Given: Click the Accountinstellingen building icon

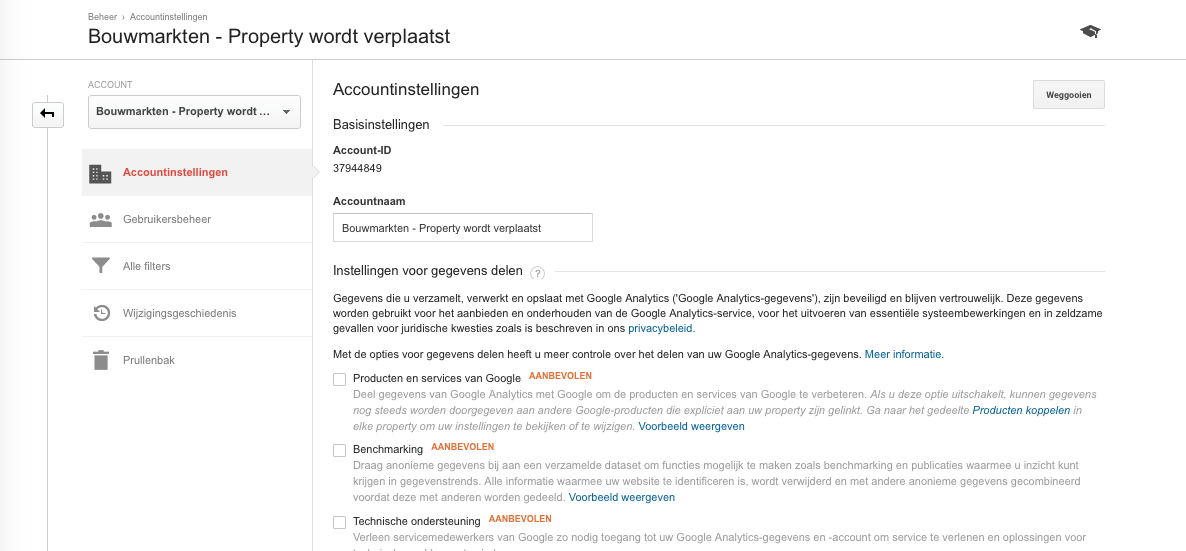Looking at the screenshot, I should [100, 173].
